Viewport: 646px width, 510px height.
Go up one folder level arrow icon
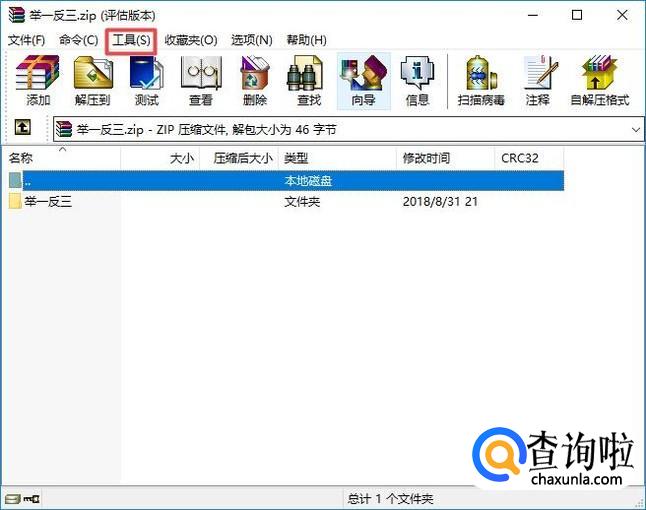(x=22, y=127)
